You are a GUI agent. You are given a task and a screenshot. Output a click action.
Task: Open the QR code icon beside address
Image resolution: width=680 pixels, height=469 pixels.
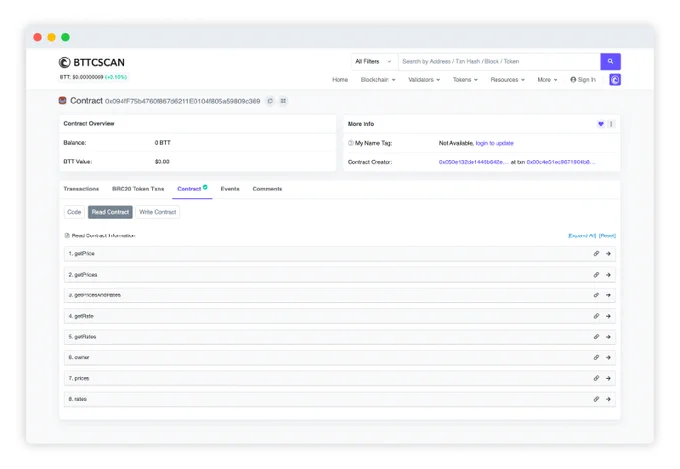pos(283,101)
